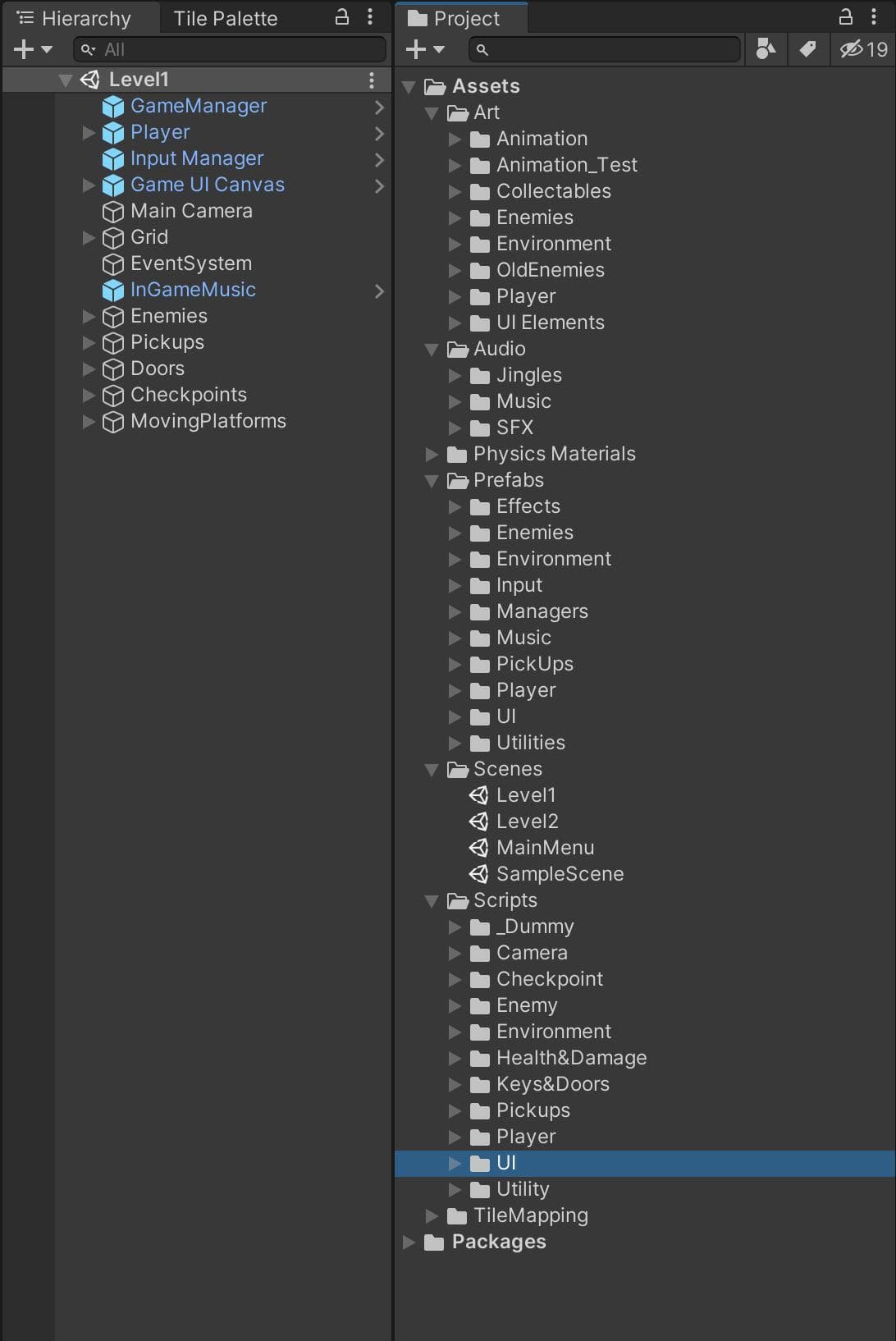Screen dimensions: 896x1341
Task: Click the Level1 scene asset icon in Project
Action: [x=478, y=795]
